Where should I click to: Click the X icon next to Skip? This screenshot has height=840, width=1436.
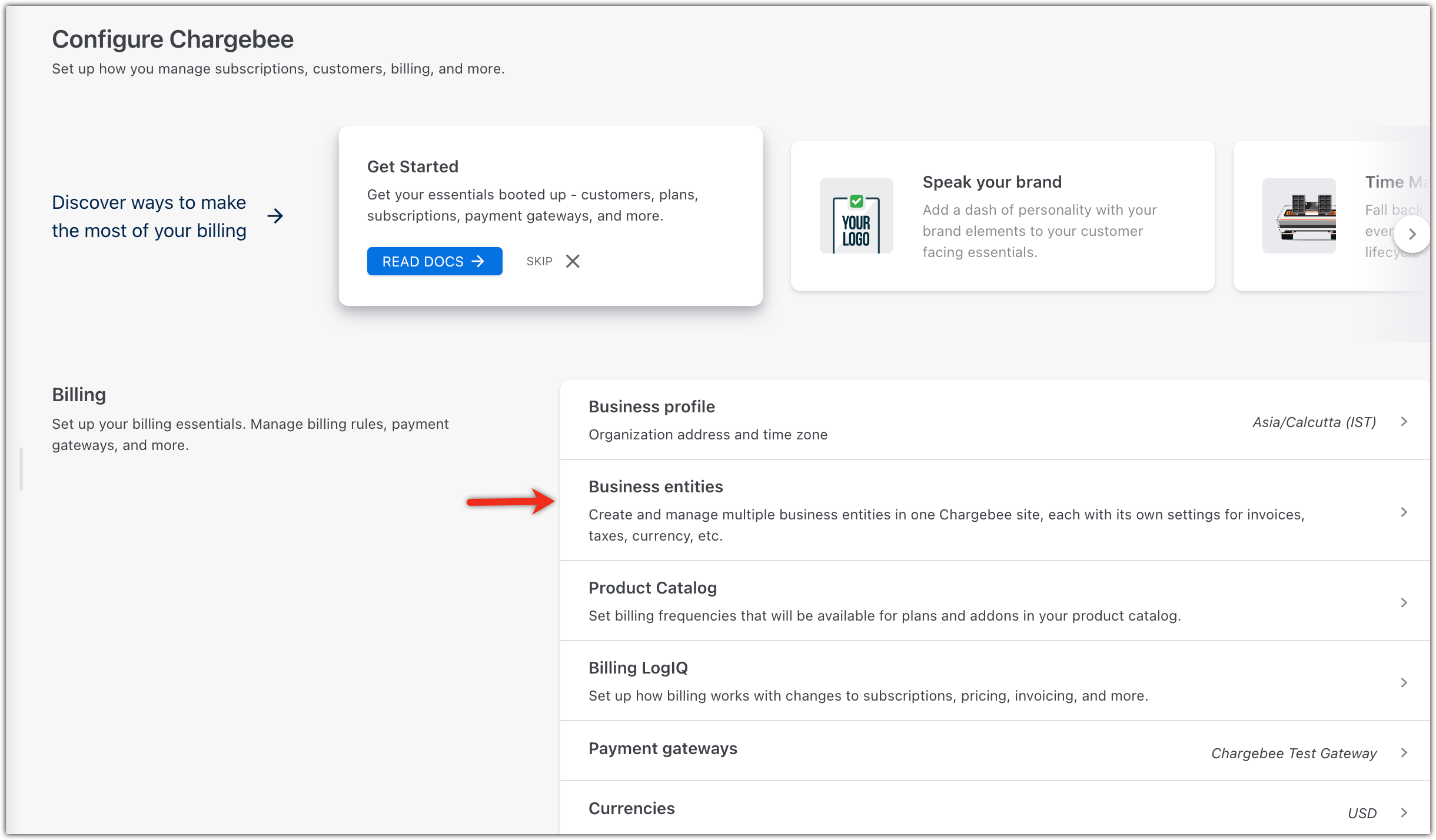click(x=573, y=261)
